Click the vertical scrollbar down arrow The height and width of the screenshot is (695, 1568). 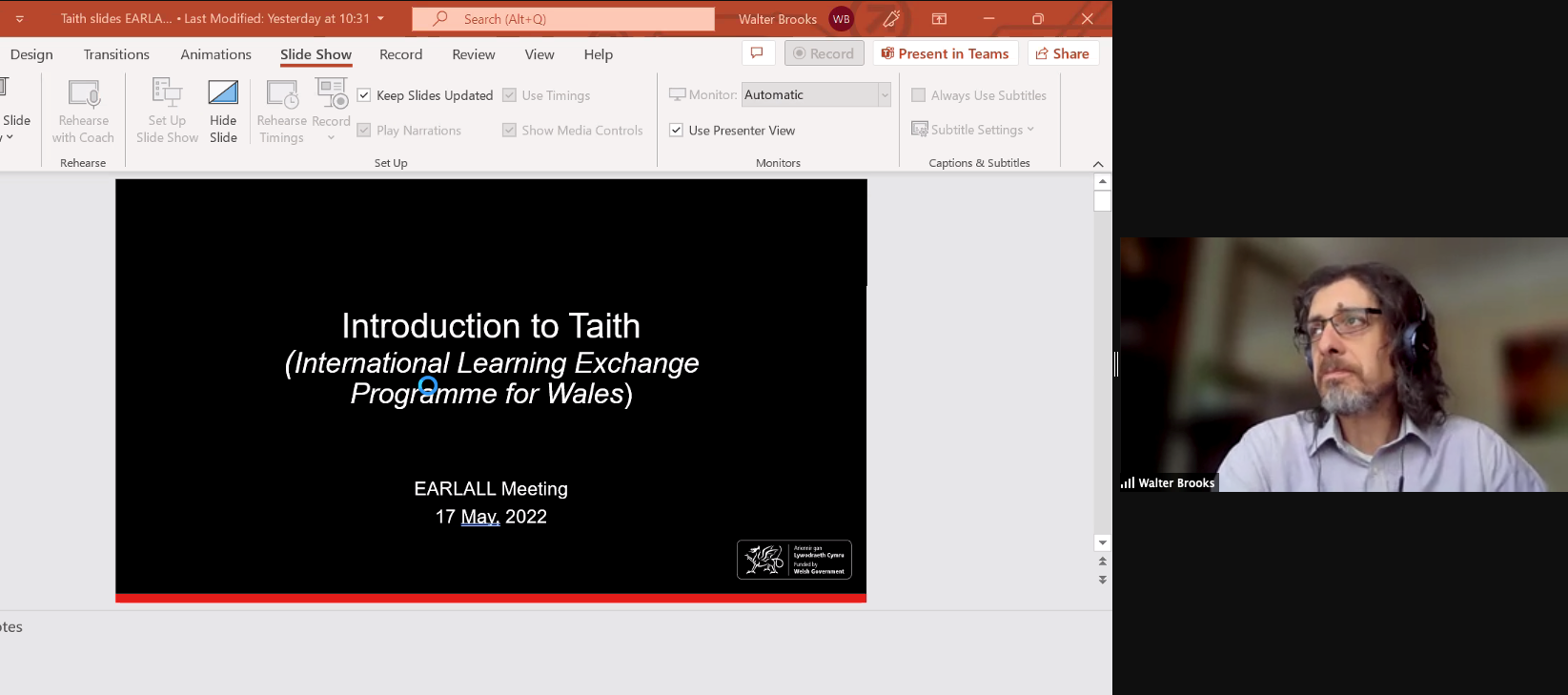pyautogui.click(x=1103, y=542)
